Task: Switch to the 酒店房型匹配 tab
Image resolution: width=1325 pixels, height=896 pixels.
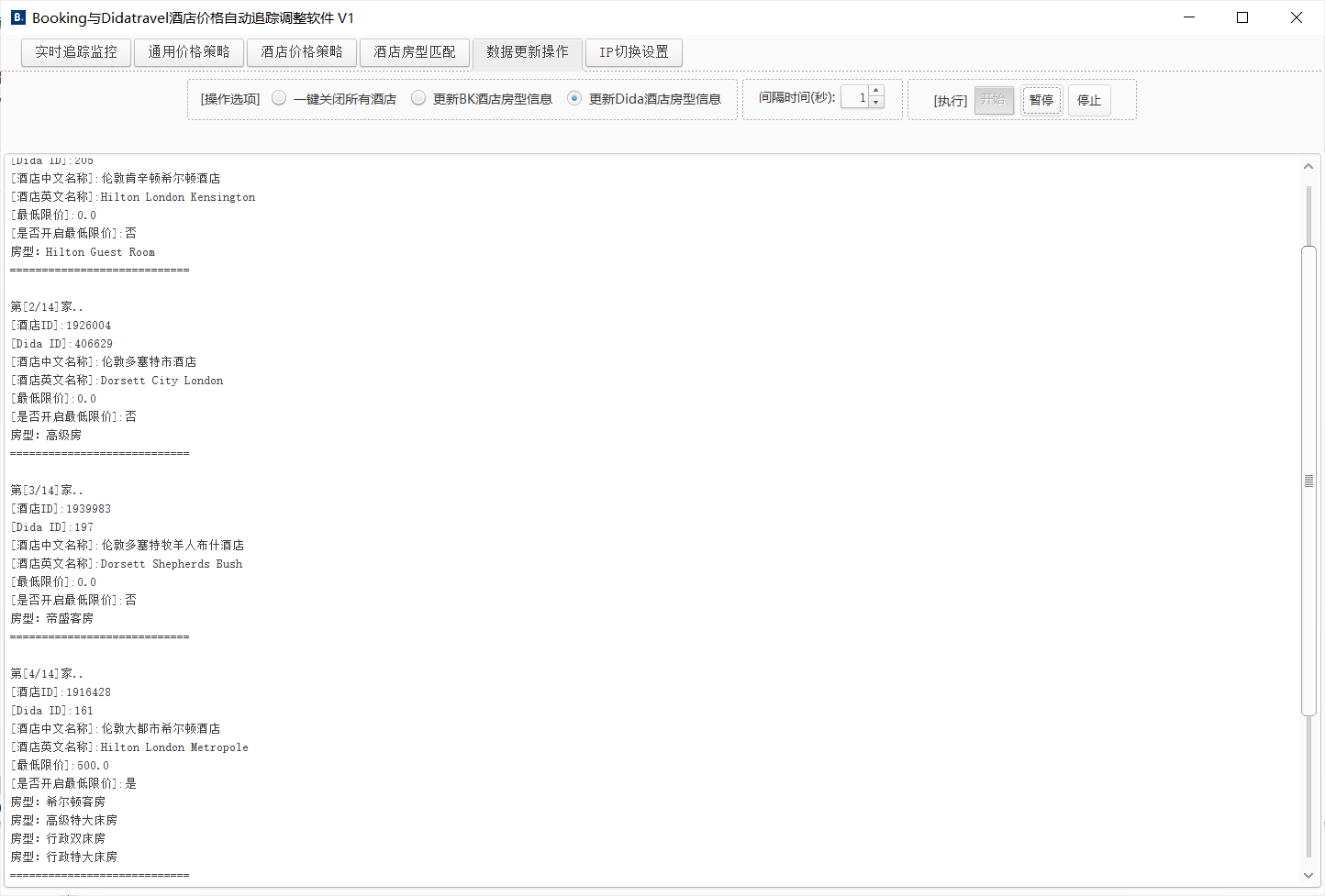Action: (415, 52)
